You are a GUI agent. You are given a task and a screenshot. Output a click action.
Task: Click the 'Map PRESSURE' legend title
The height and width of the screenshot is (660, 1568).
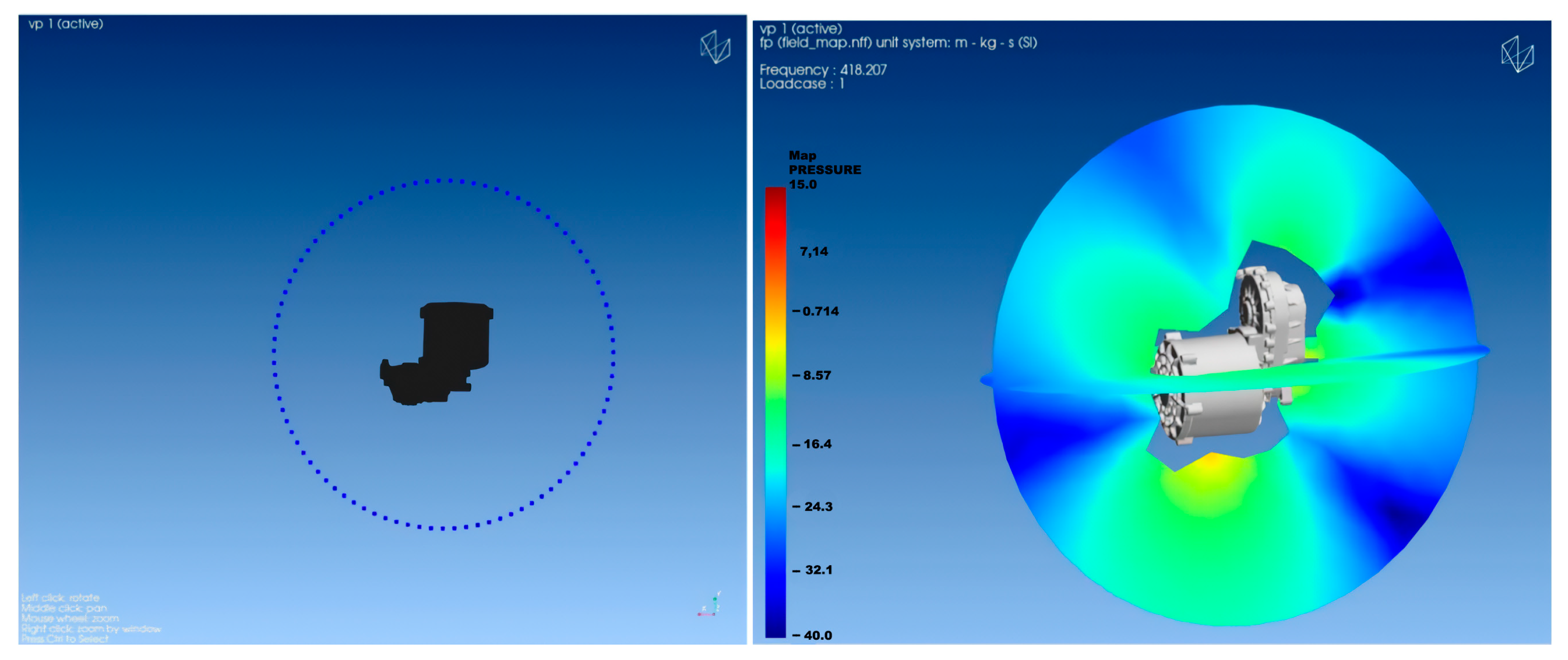point(824,163)
